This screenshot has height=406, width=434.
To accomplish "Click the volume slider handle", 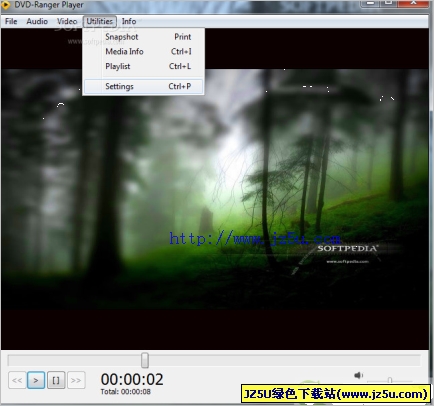I will pyautogui.click(x=390, y=380).
